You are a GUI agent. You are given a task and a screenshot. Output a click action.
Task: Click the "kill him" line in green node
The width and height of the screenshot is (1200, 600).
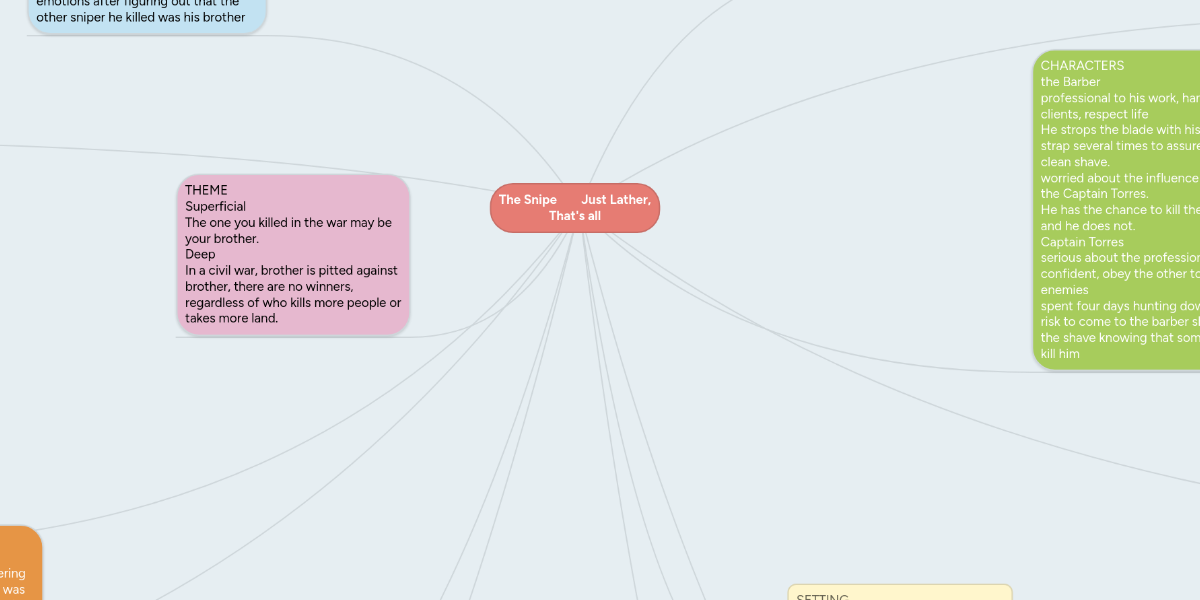point(1060,354)
